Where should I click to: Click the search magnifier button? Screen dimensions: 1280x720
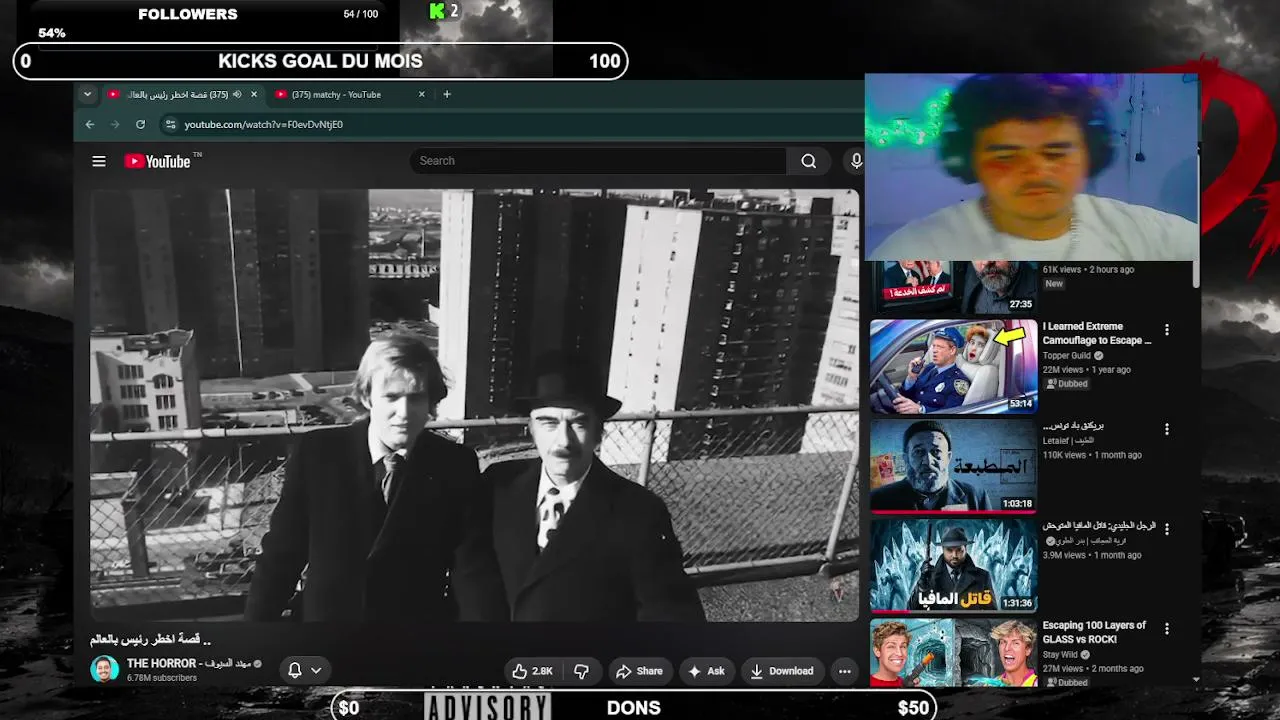808,161
